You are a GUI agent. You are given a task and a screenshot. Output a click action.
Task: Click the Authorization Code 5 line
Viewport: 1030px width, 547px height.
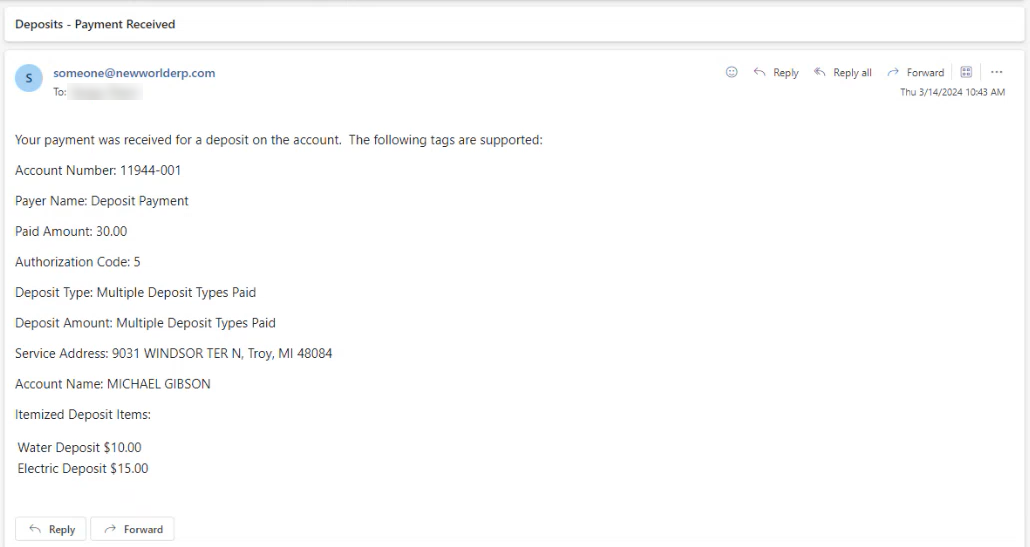point(78,261)
